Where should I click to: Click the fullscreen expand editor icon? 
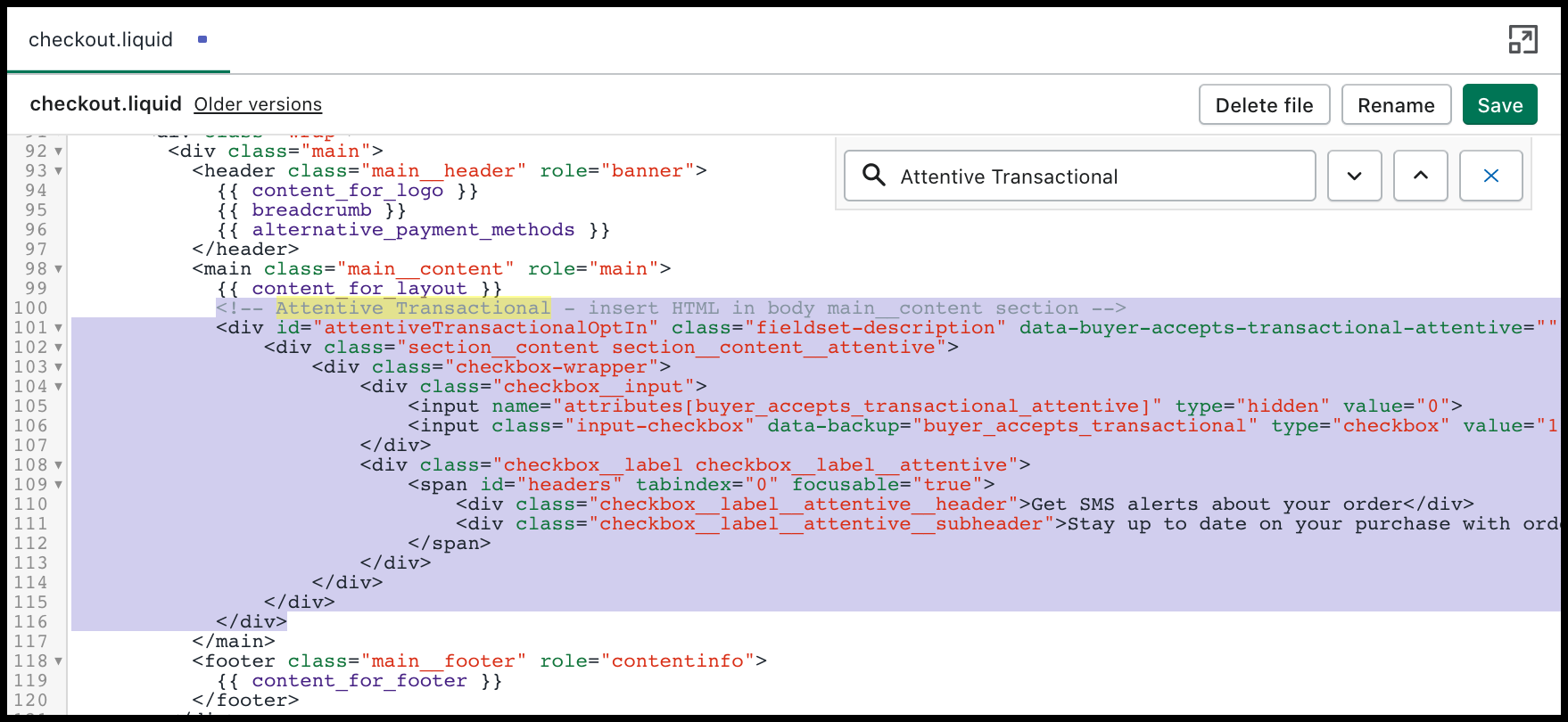1523,40
